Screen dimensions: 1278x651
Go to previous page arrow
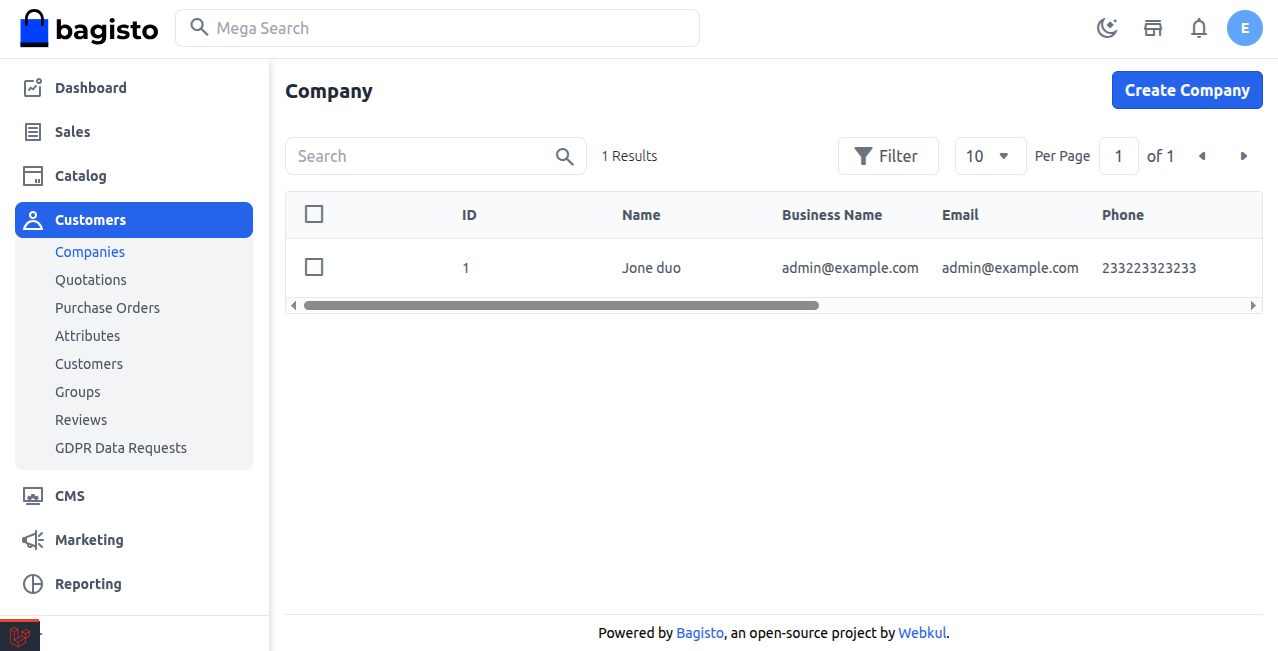click(1202, 156)
